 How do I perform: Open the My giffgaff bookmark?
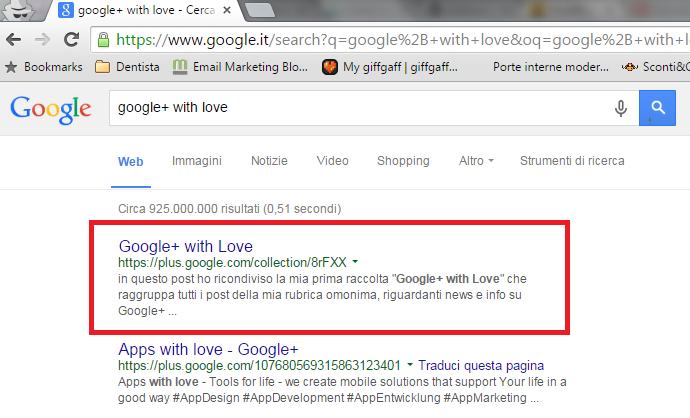(390, 67)
